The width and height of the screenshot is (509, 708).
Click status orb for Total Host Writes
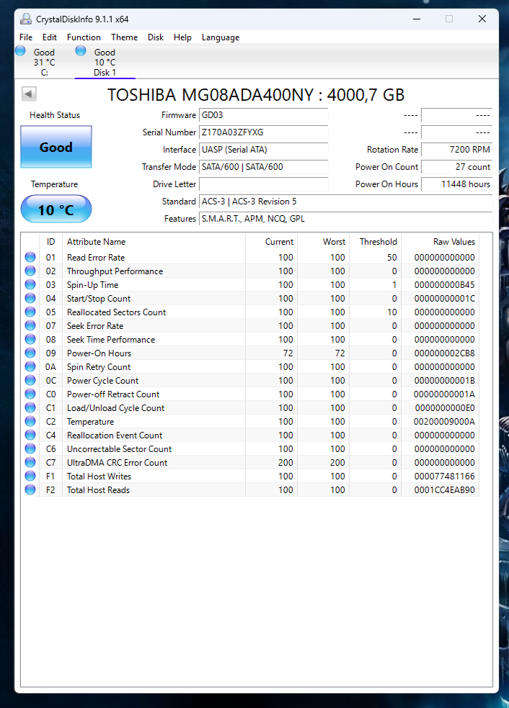pos(30,476)
